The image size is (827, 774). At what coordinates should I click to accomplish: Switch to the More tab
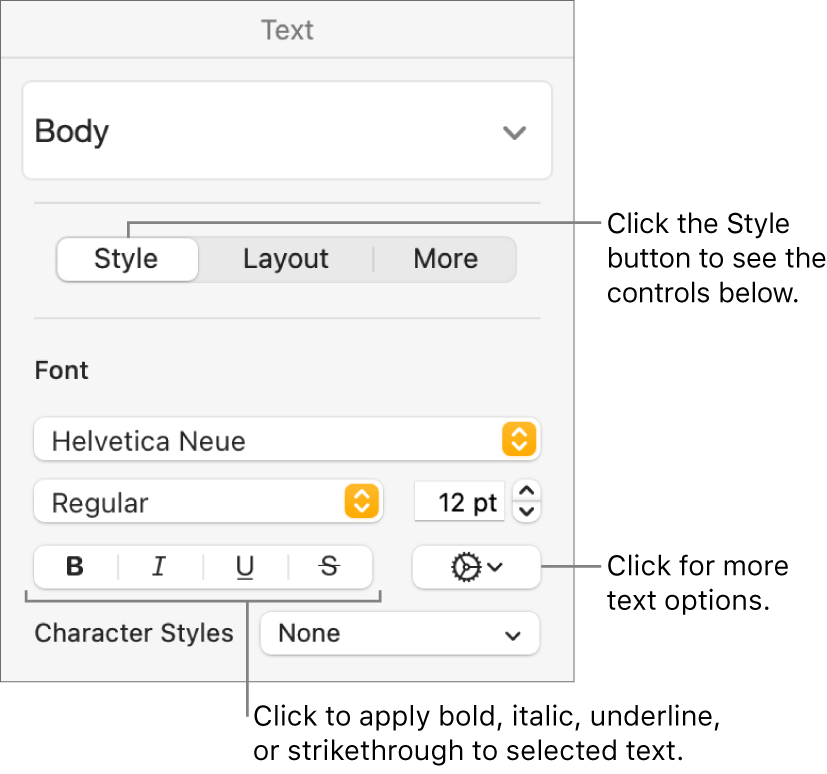tap(445, 259)
